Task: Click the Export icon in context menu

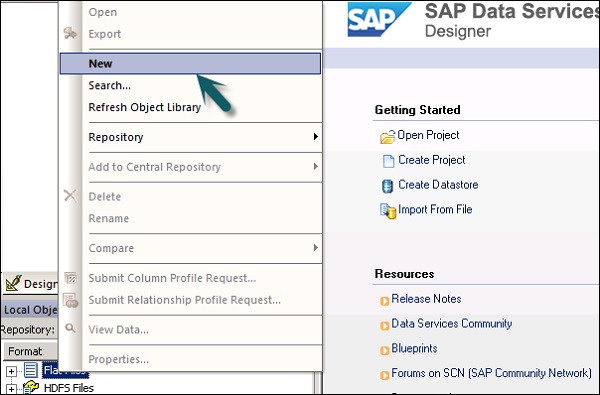Action: [x=70, y=33]
